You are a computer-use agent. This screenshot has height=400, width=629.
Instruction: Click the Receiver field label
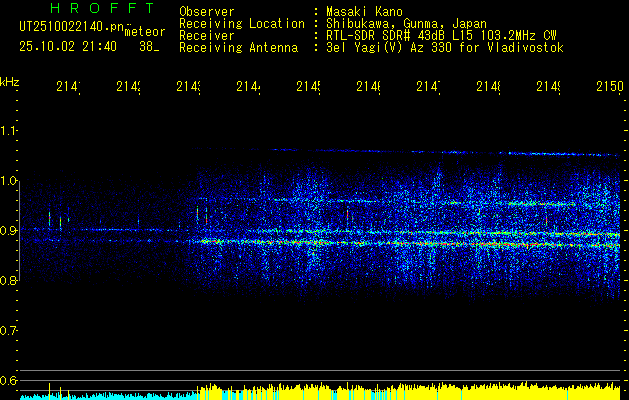pyautogui.click(x=207, y=36)
